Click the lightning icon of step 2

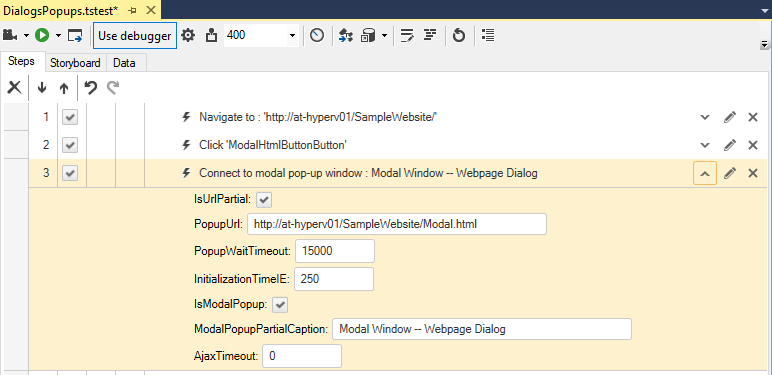[x=186, y=145]
